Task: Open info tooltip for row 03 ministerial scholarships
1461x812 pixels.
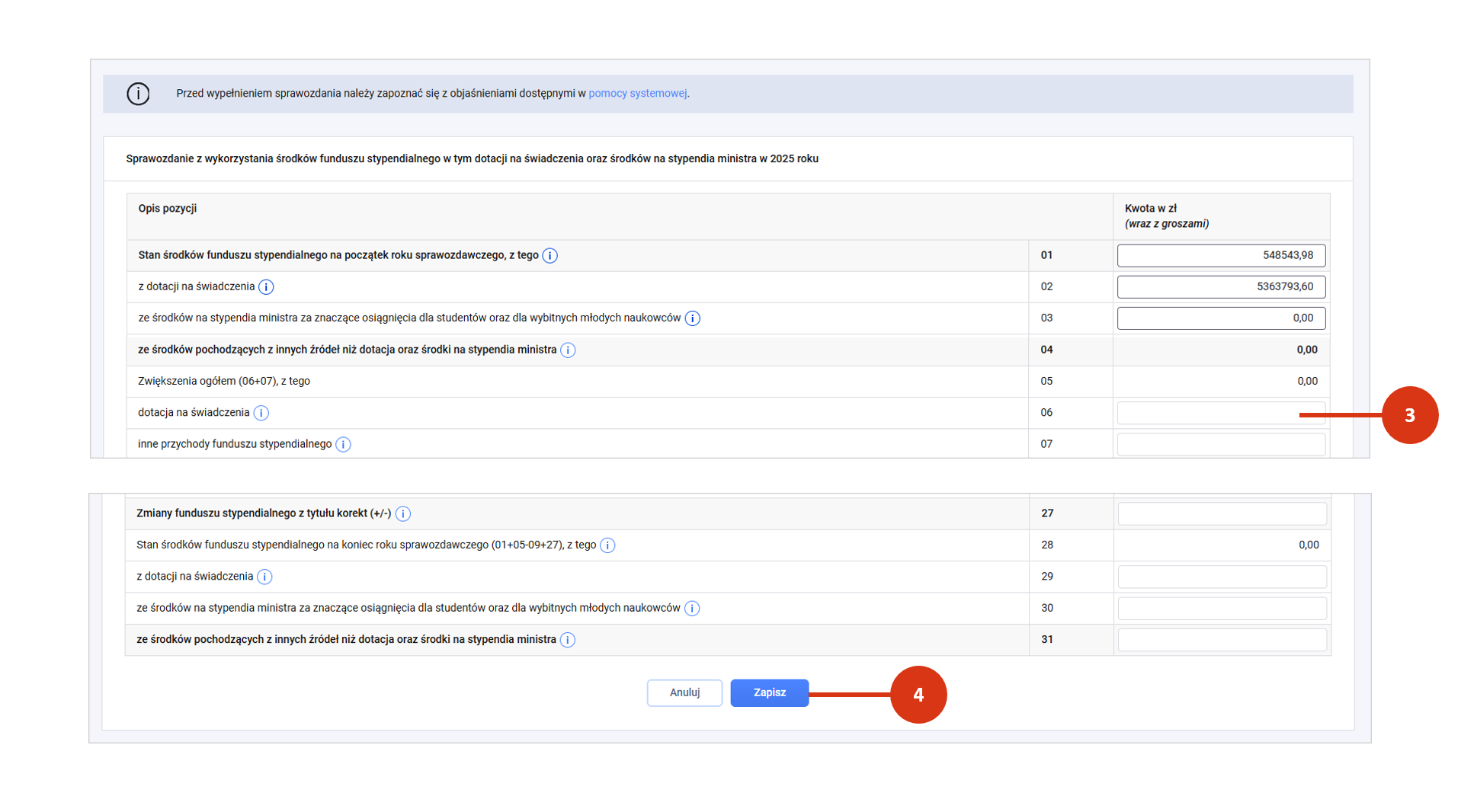Action: (x=692, y=318)
